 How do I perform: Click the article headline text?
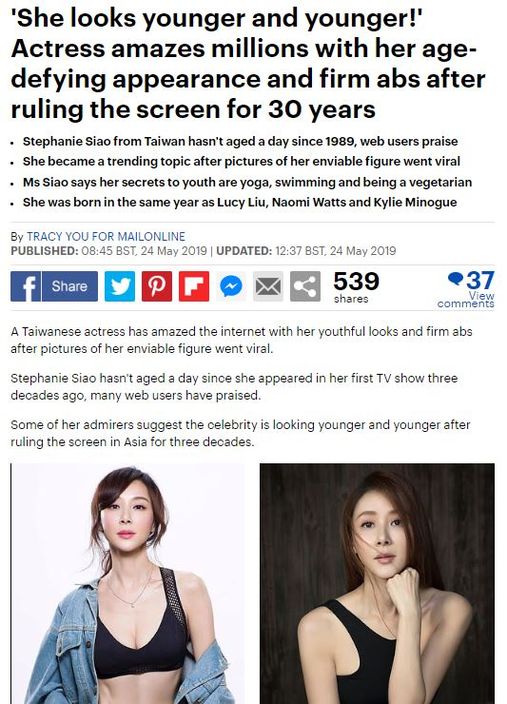(248, 63)
